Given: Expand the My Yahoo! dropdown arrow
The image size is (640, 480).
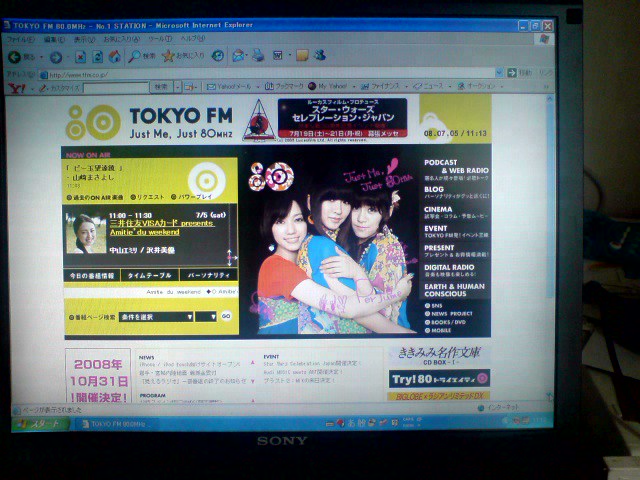Looking at the screenshot, I should click(x=353, y=86).
